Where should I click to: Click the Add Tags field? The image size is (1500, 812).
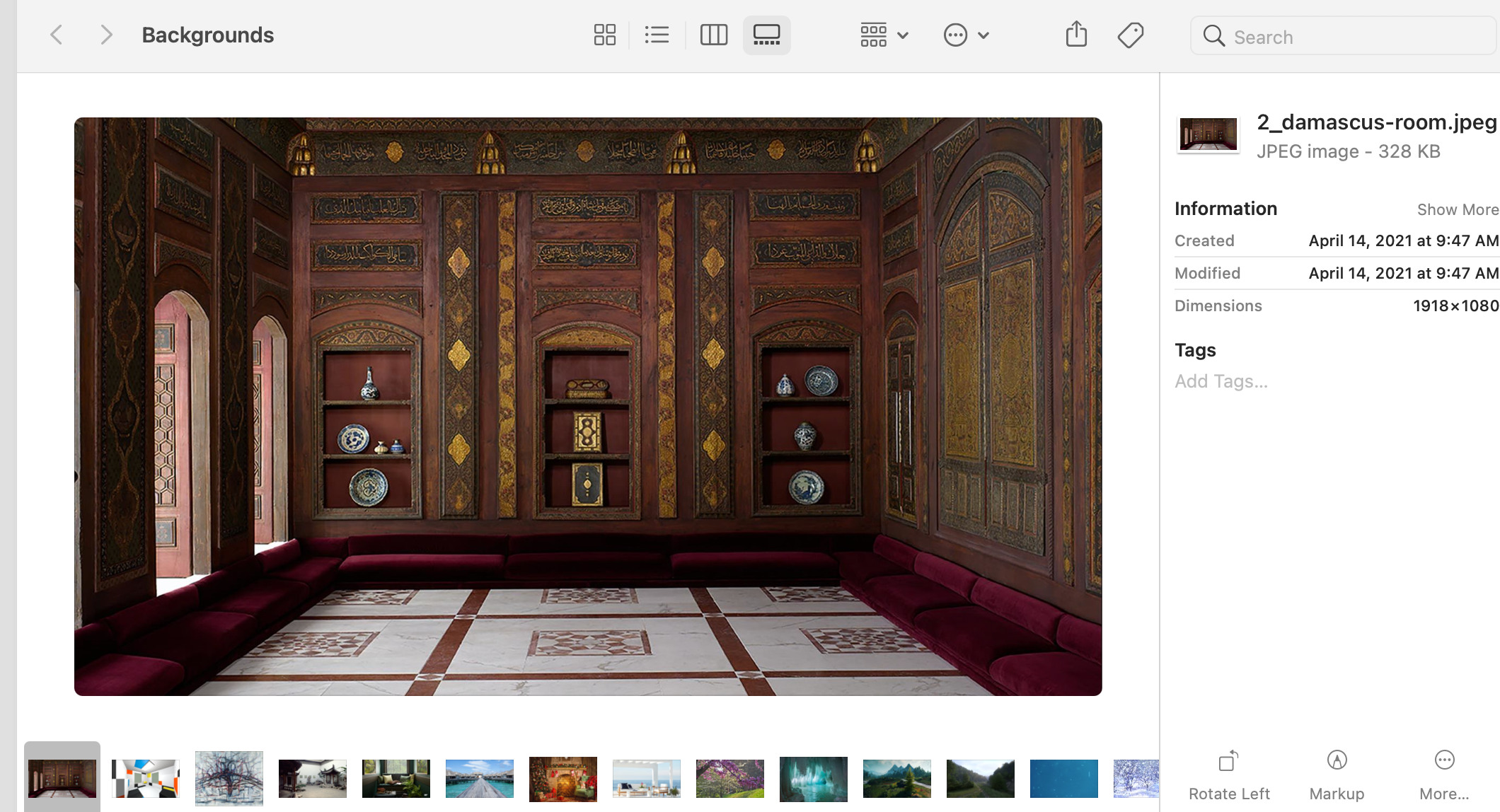coord(1221,381)
